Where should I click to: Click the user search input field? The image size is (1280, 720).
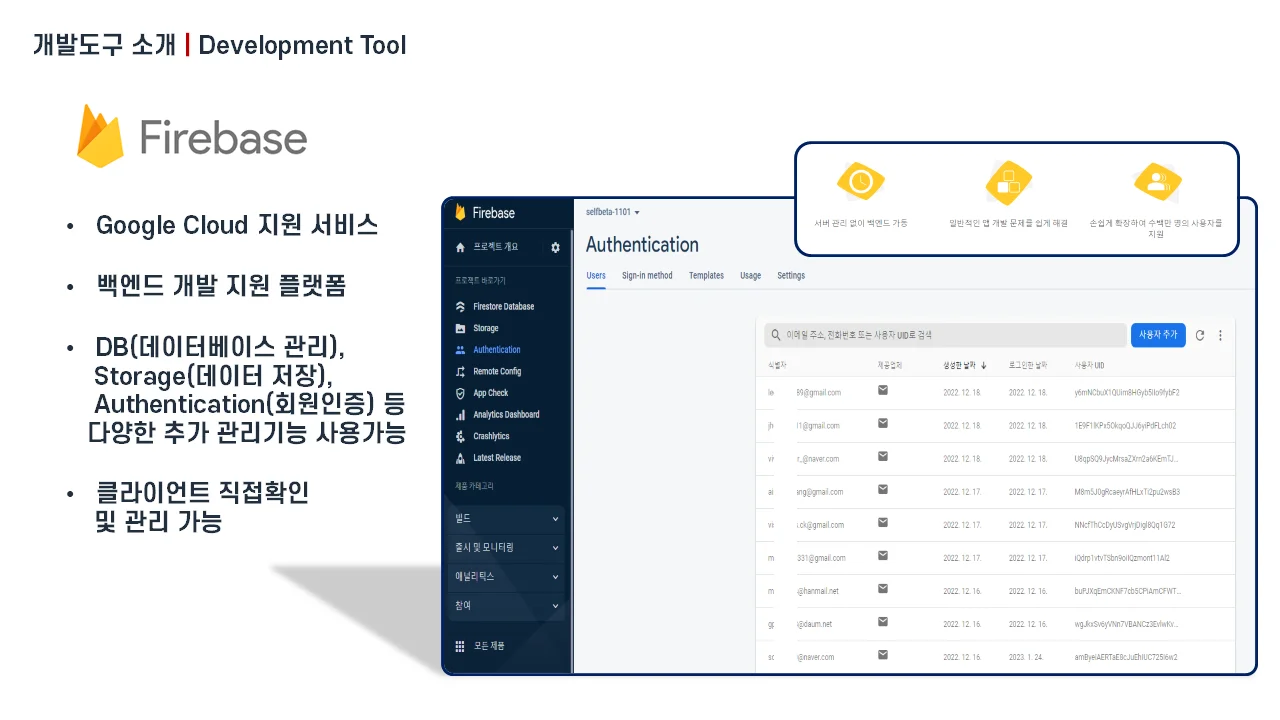point(945,335)
